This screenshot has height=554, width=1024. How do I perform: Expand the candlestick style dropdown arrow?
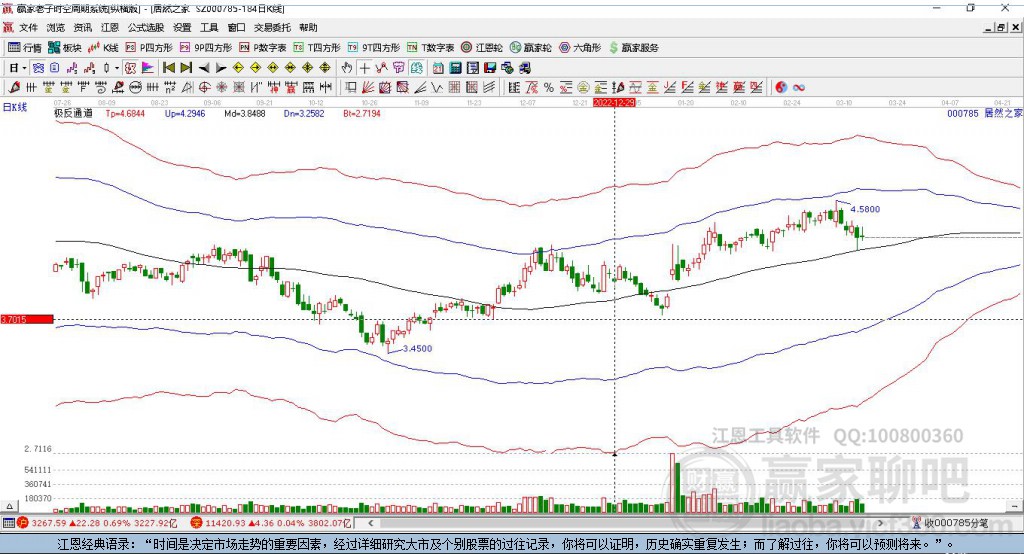pos(117,68)
